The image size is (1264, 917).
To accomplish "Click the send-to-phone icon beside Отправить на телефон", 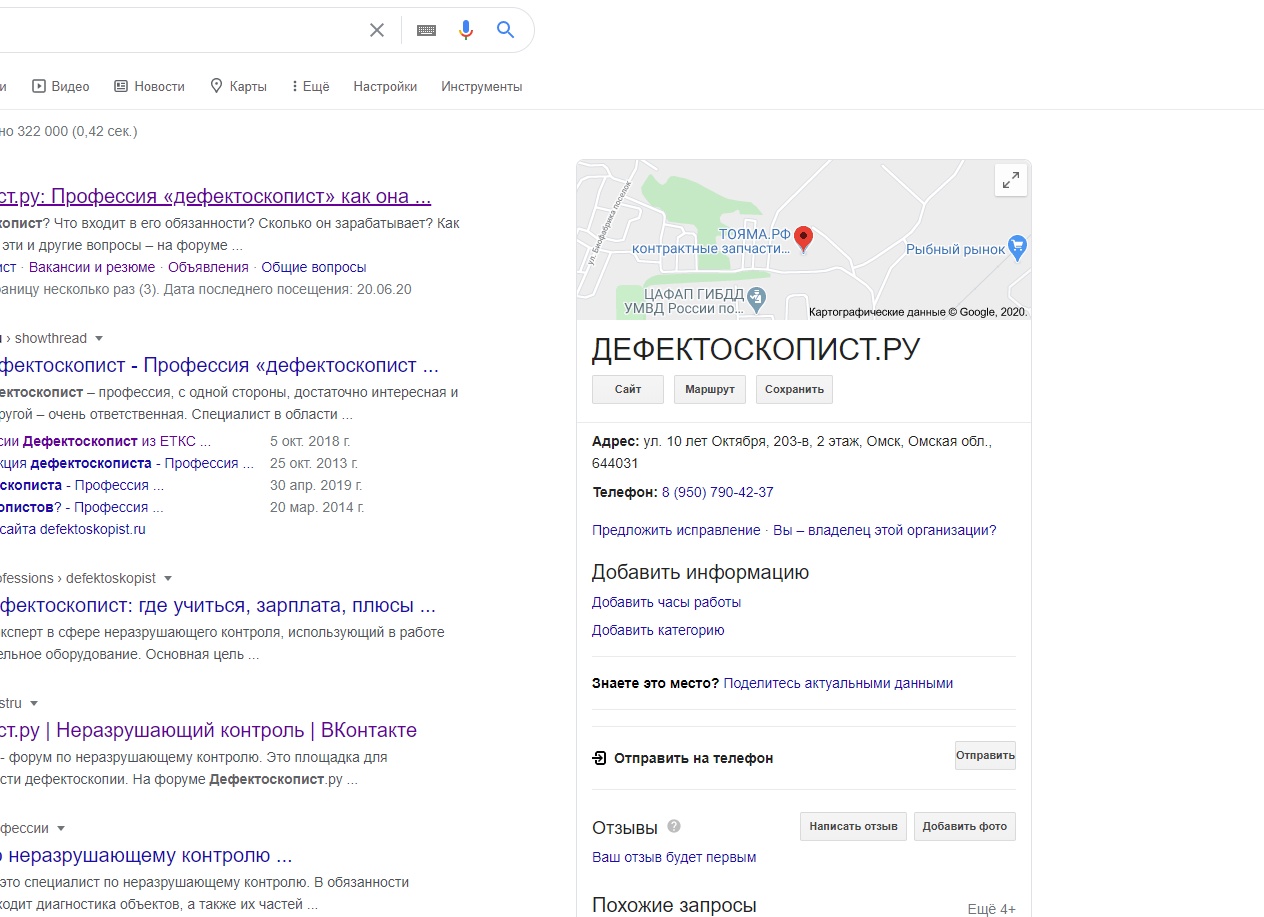I will click(599, 758).
